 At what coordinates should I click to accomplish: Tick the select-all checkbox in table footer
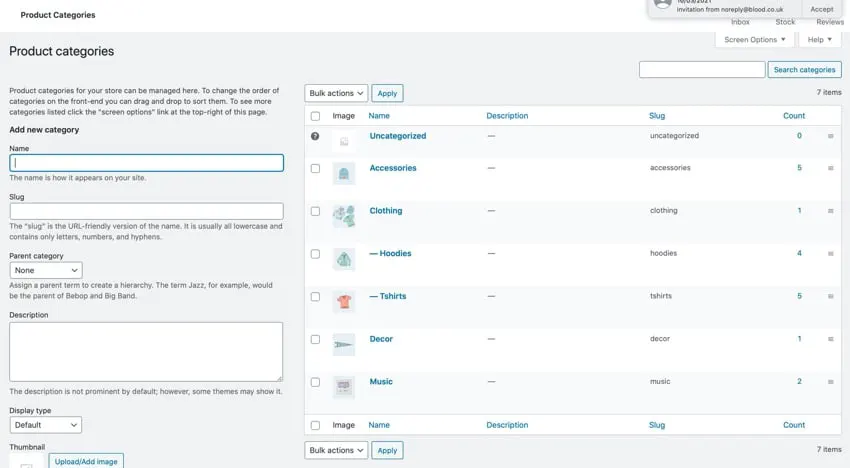(315, 426)
